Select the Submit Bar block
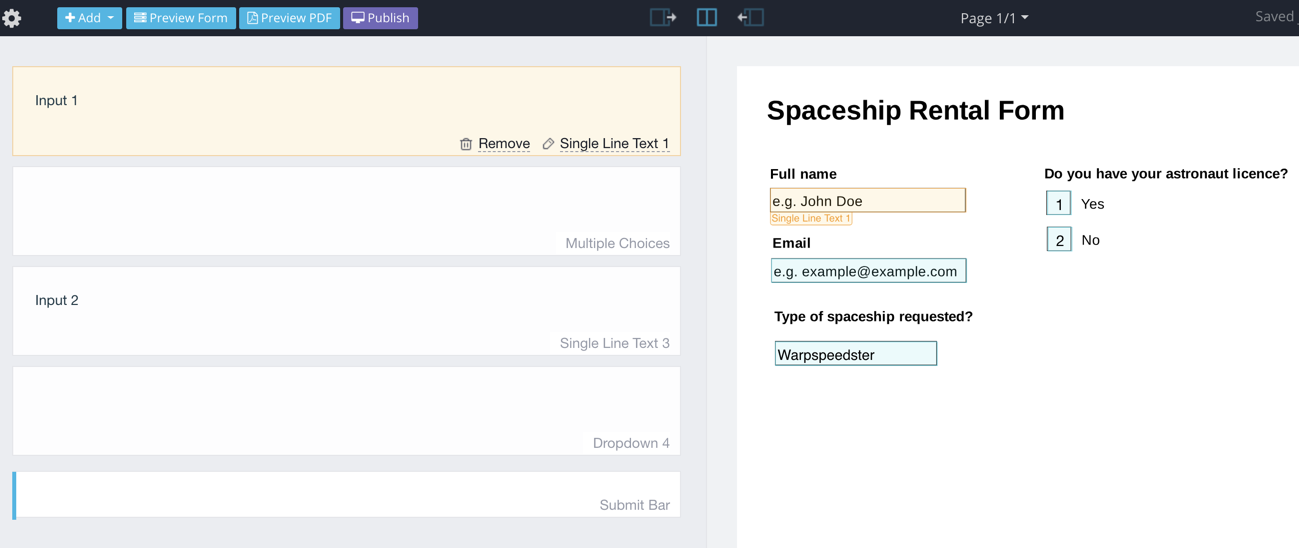This screenshot has height=548, width=1299. point(346,495)
